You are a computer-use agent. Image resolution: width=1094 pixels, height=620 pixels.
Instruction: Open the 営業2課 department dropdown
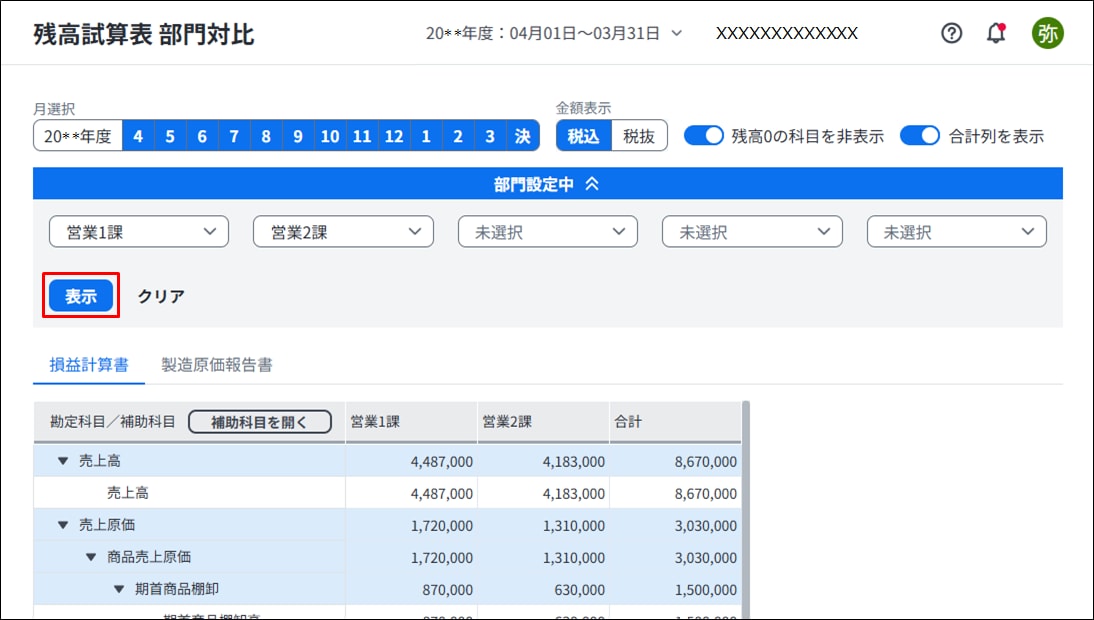[343, 232]
